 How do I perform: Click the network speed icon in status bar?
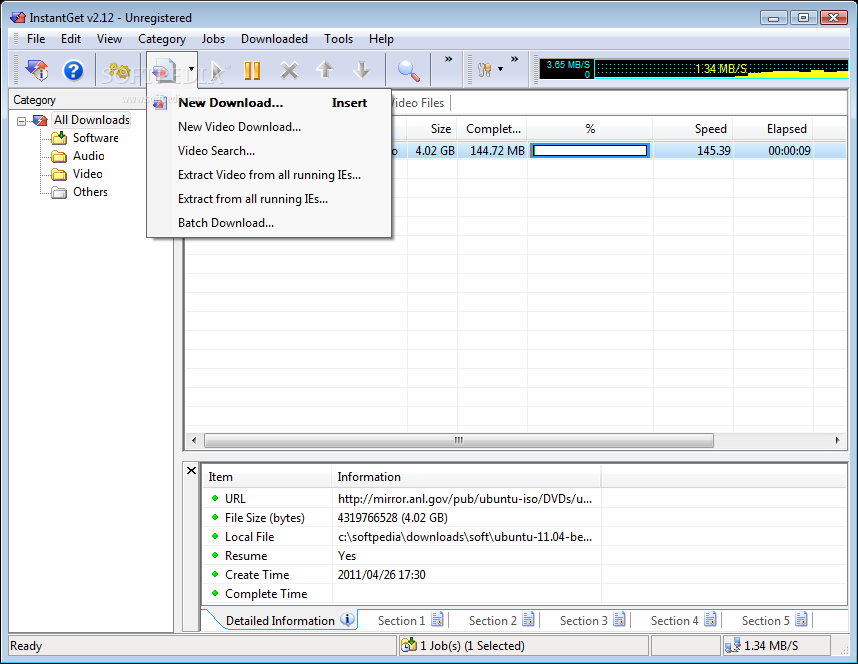point(732,646)
